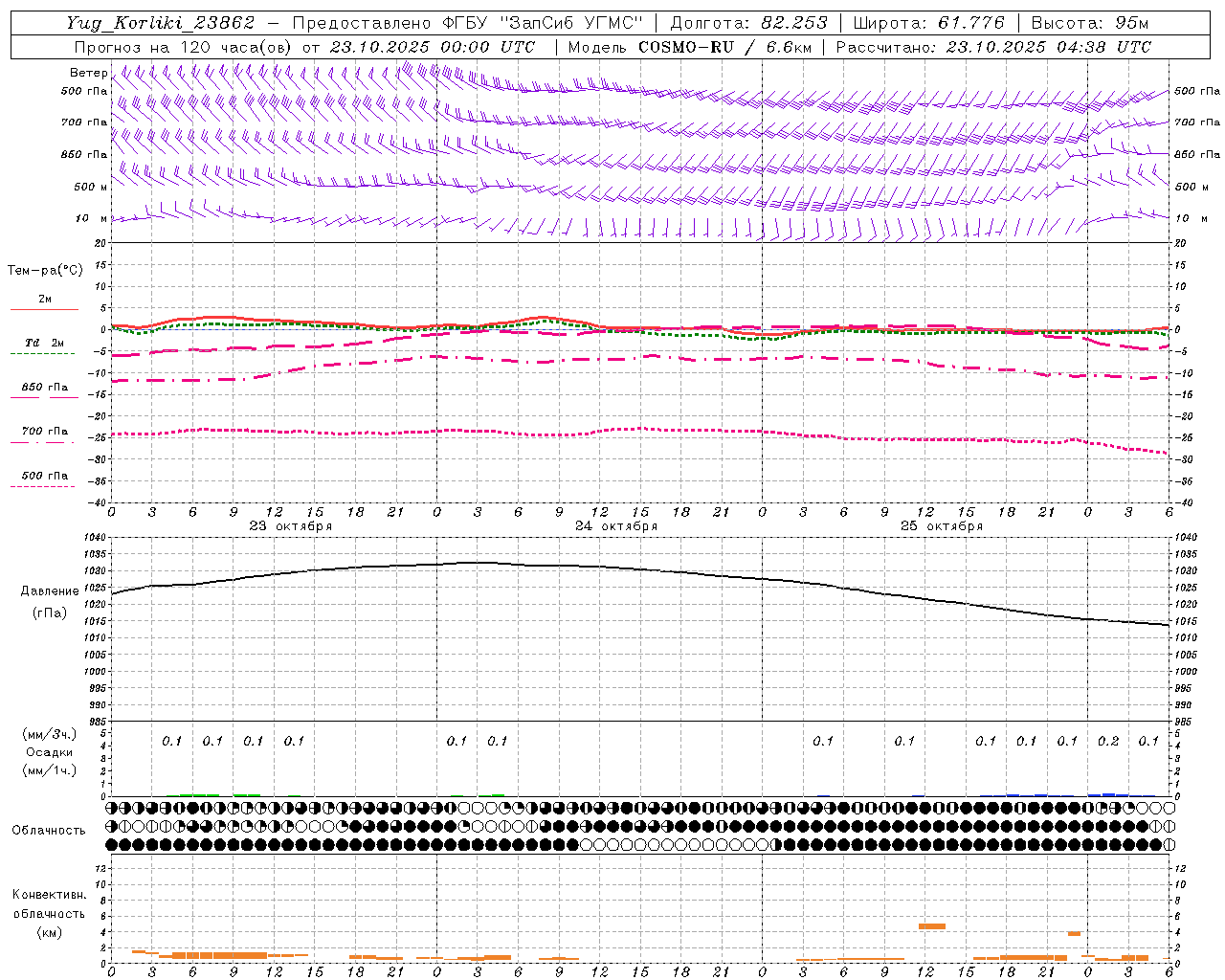Select the 'Долгота: 82.253' header value
Image resolution: width=1225 pixels, height=980 pixels.
[x=748, y=23]
